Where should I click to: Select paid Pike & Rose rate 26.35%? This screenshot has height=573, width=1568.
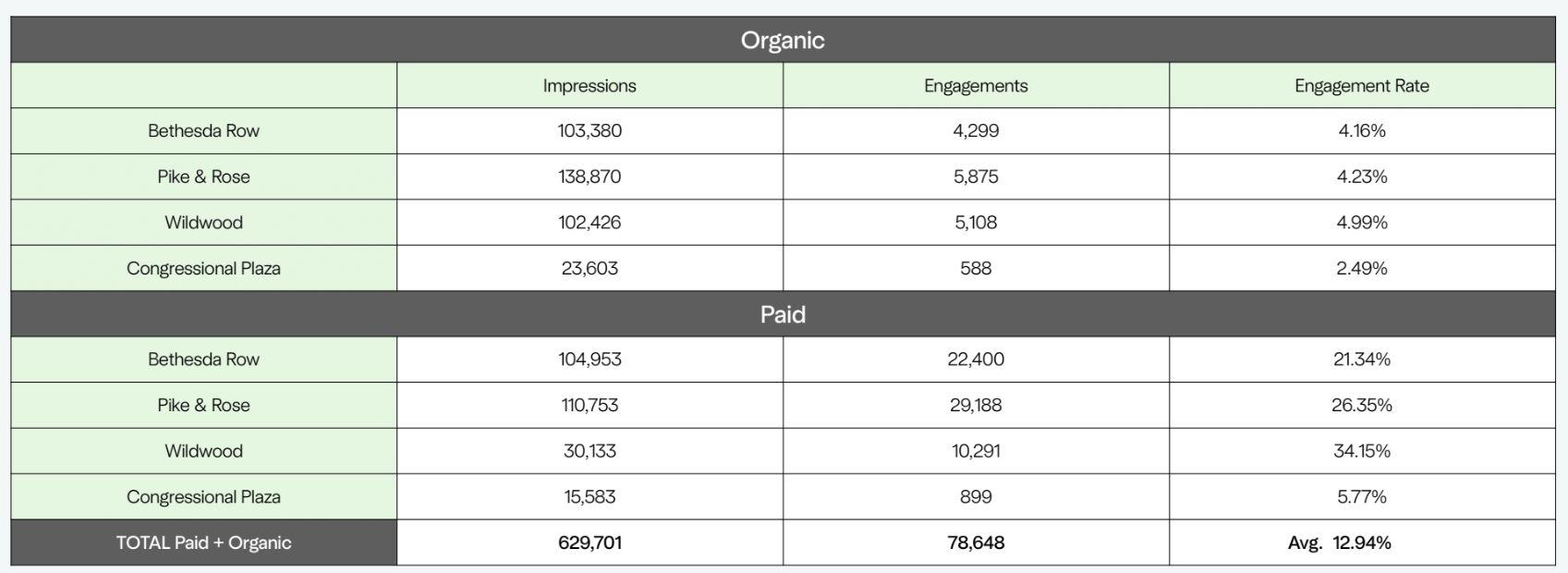[1362, 405]
